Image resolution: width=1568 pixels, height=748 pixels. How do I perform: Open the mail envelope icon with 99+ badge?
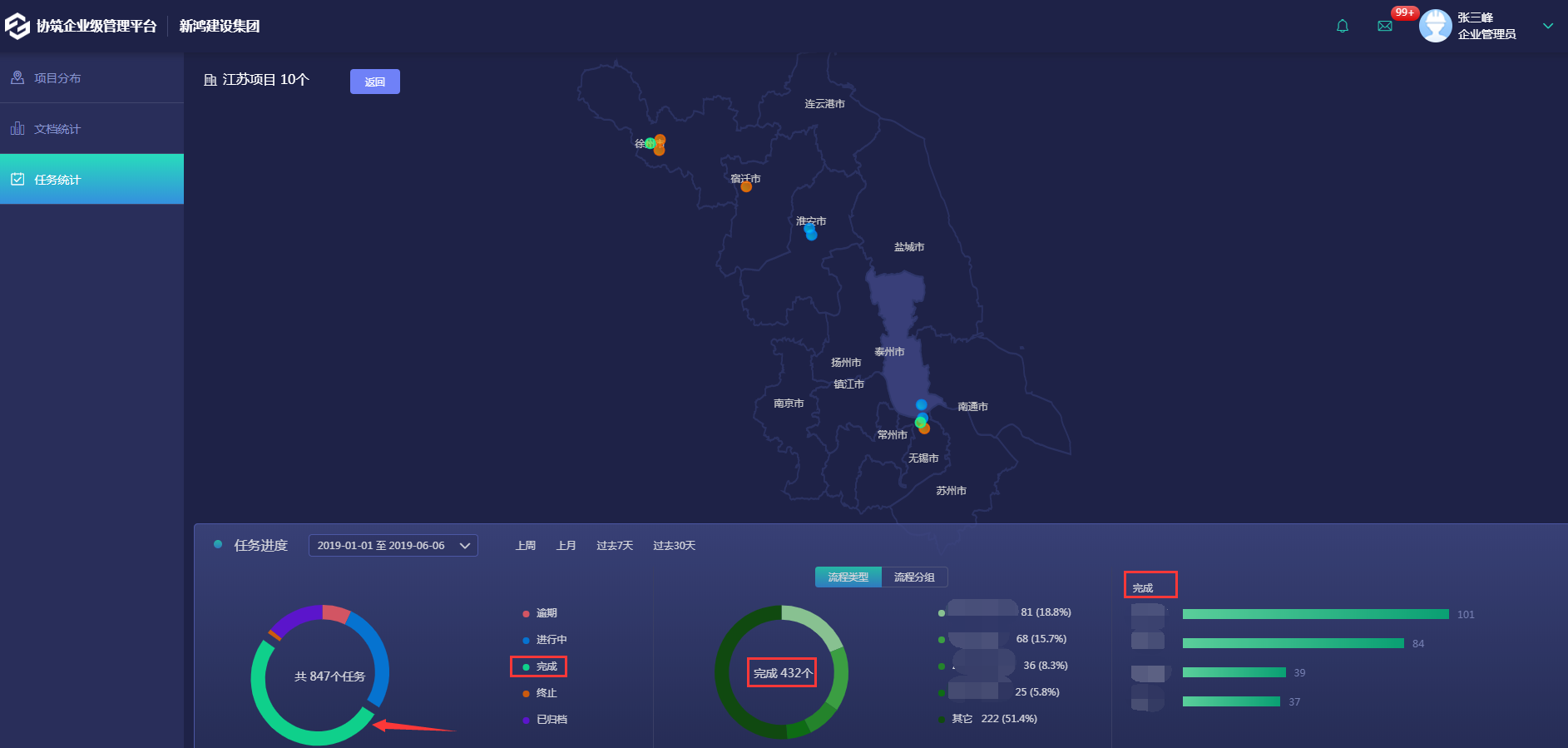point(1385,27)
